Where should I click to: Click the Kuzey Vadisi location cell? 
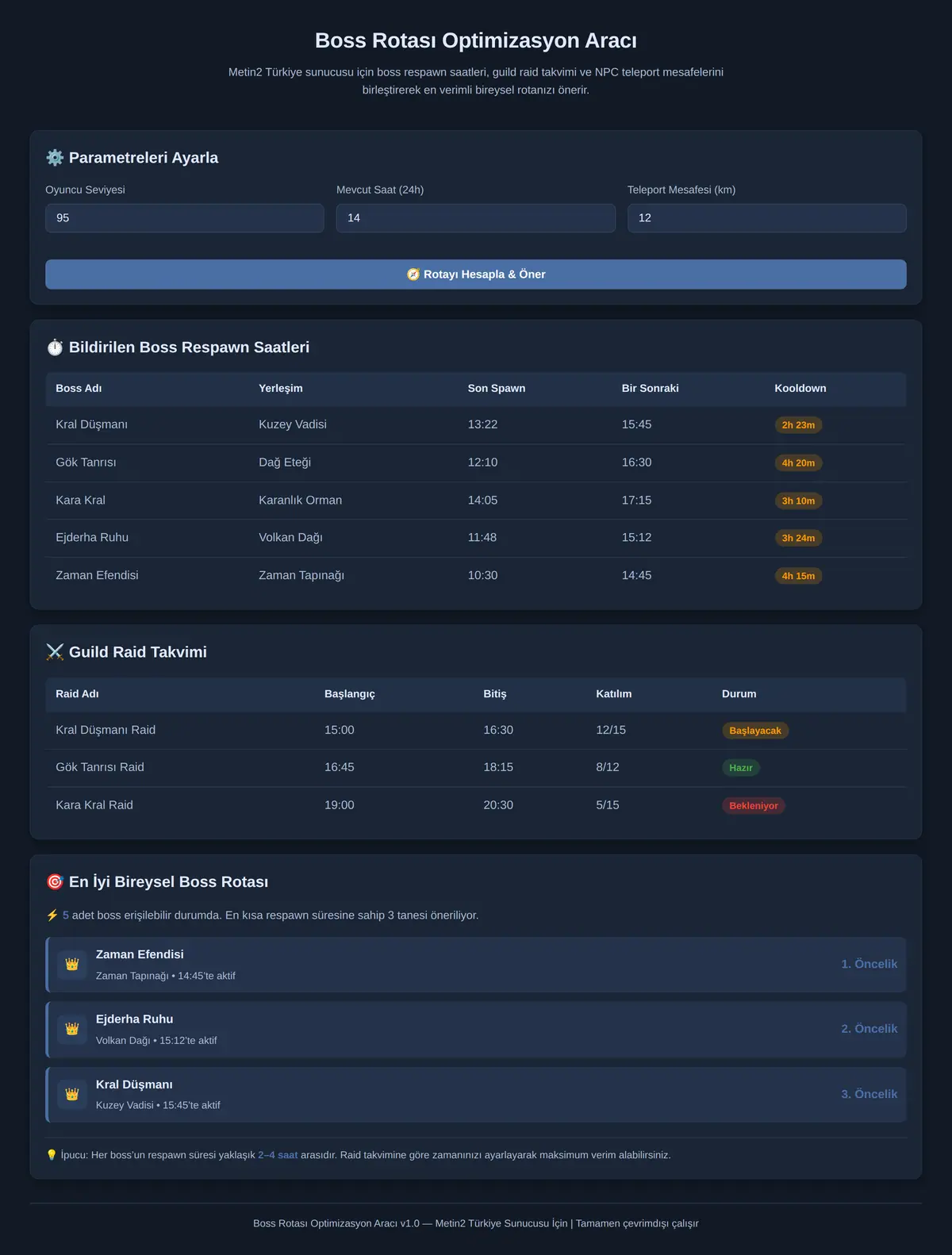(293, 424)
